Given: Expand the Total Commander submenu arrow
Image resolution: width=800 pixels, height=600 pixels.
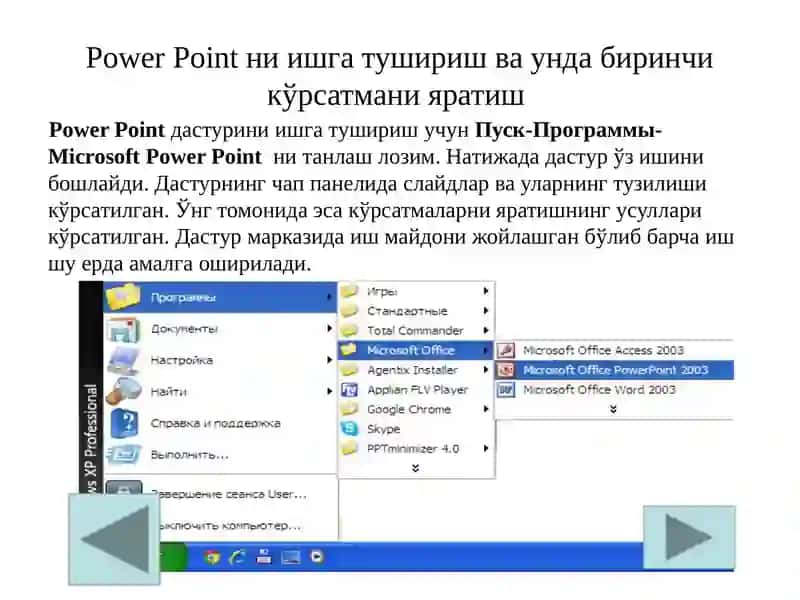Looking at the screenshot, I should coord(486,330).
